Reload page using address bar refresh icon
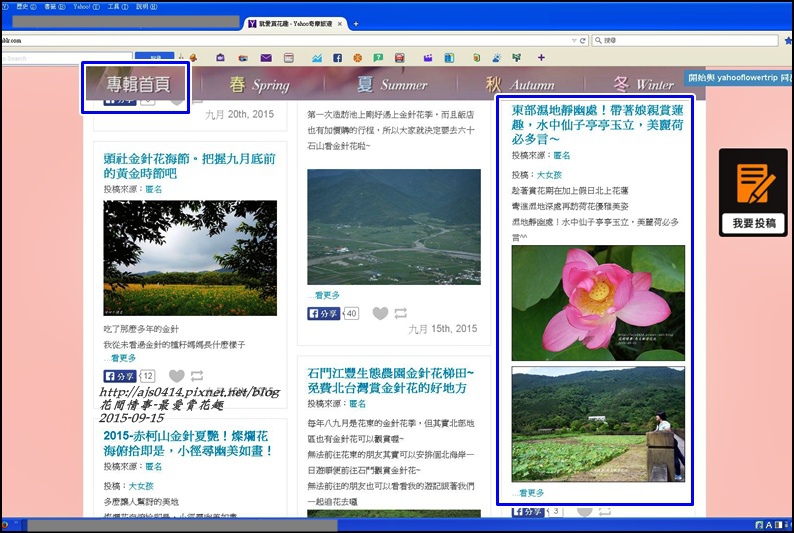Viewport: 794px width, 533px height. 583,40
